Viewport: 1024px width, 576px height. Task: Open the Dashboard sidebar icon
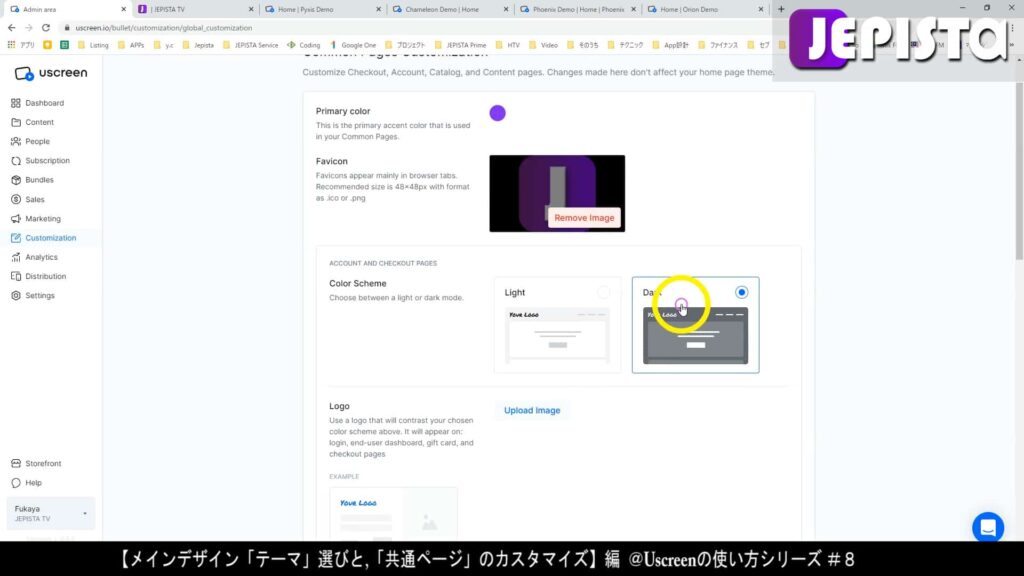(16, 103)
